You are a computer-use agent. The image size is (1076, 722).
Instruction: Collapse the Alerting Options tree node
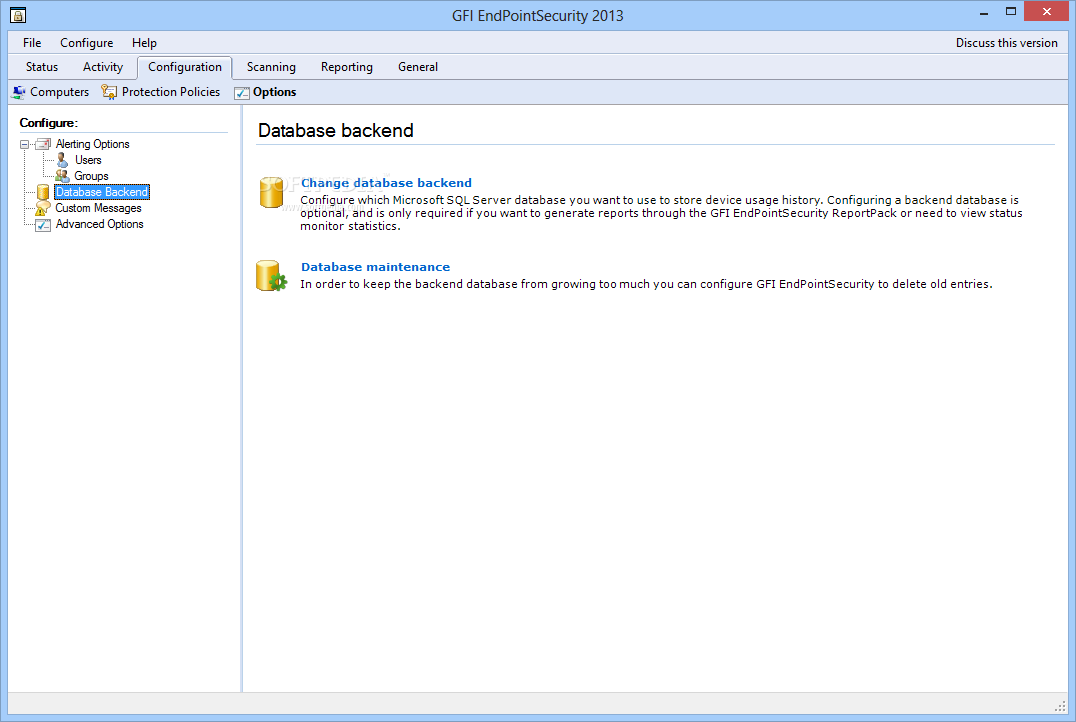[25, 144]
